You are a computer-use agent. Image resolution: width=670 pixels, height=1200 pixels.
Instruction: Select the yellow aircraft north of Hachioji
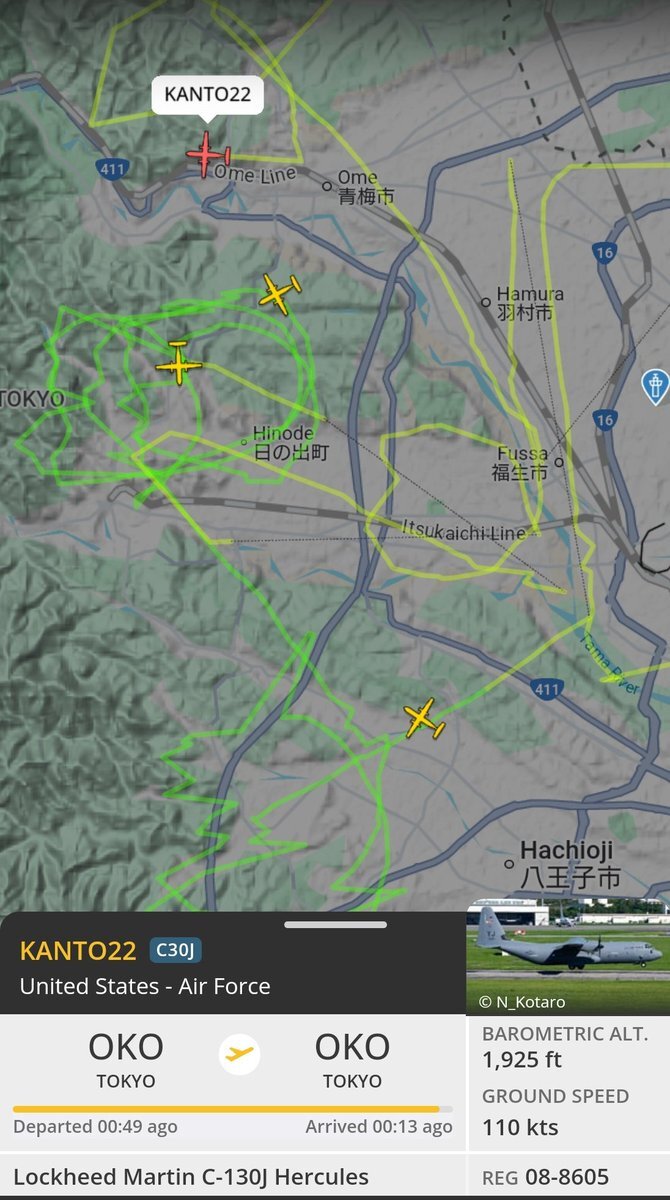coord(424,719)
